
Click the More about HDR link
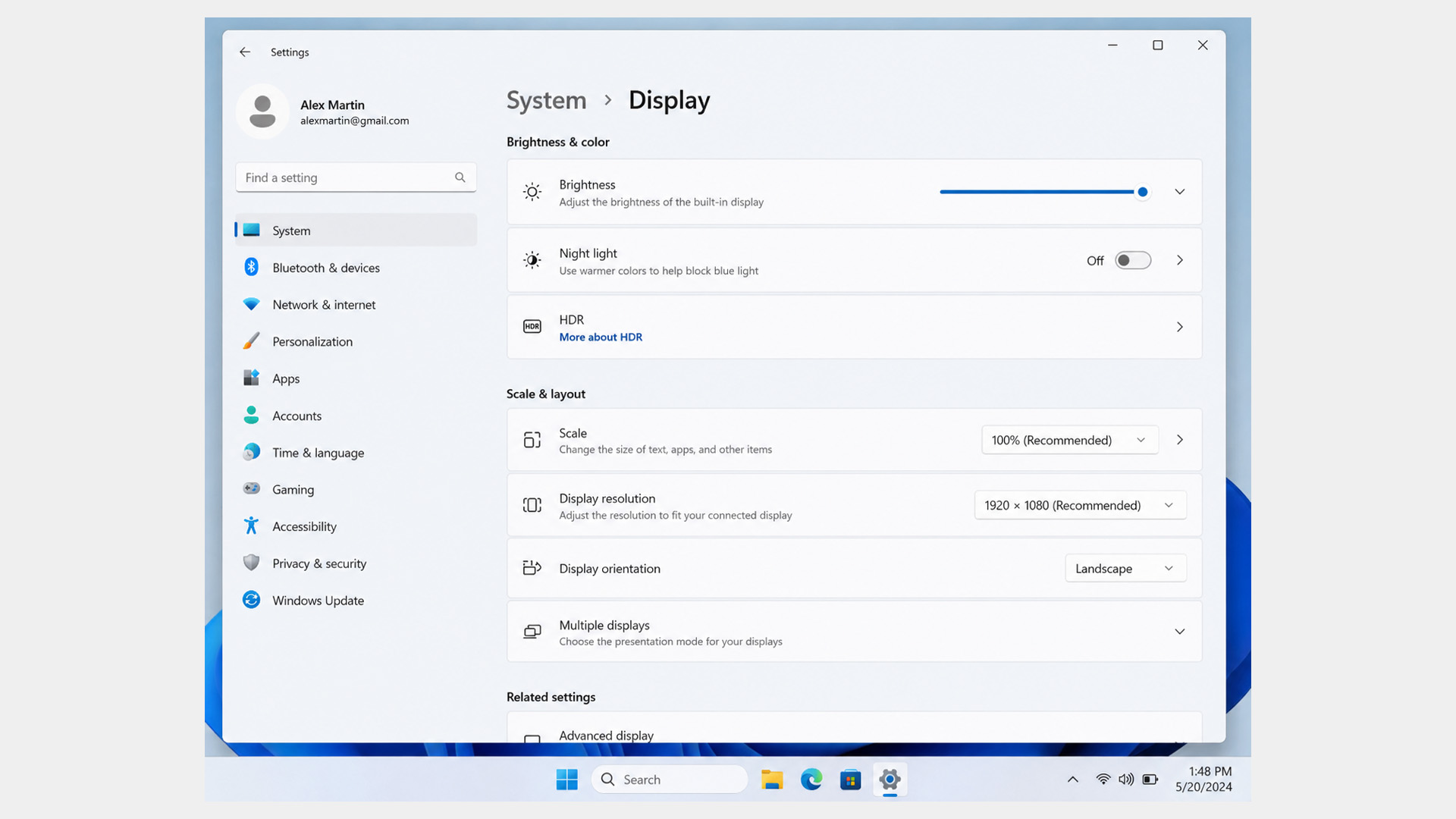point(601,337)
